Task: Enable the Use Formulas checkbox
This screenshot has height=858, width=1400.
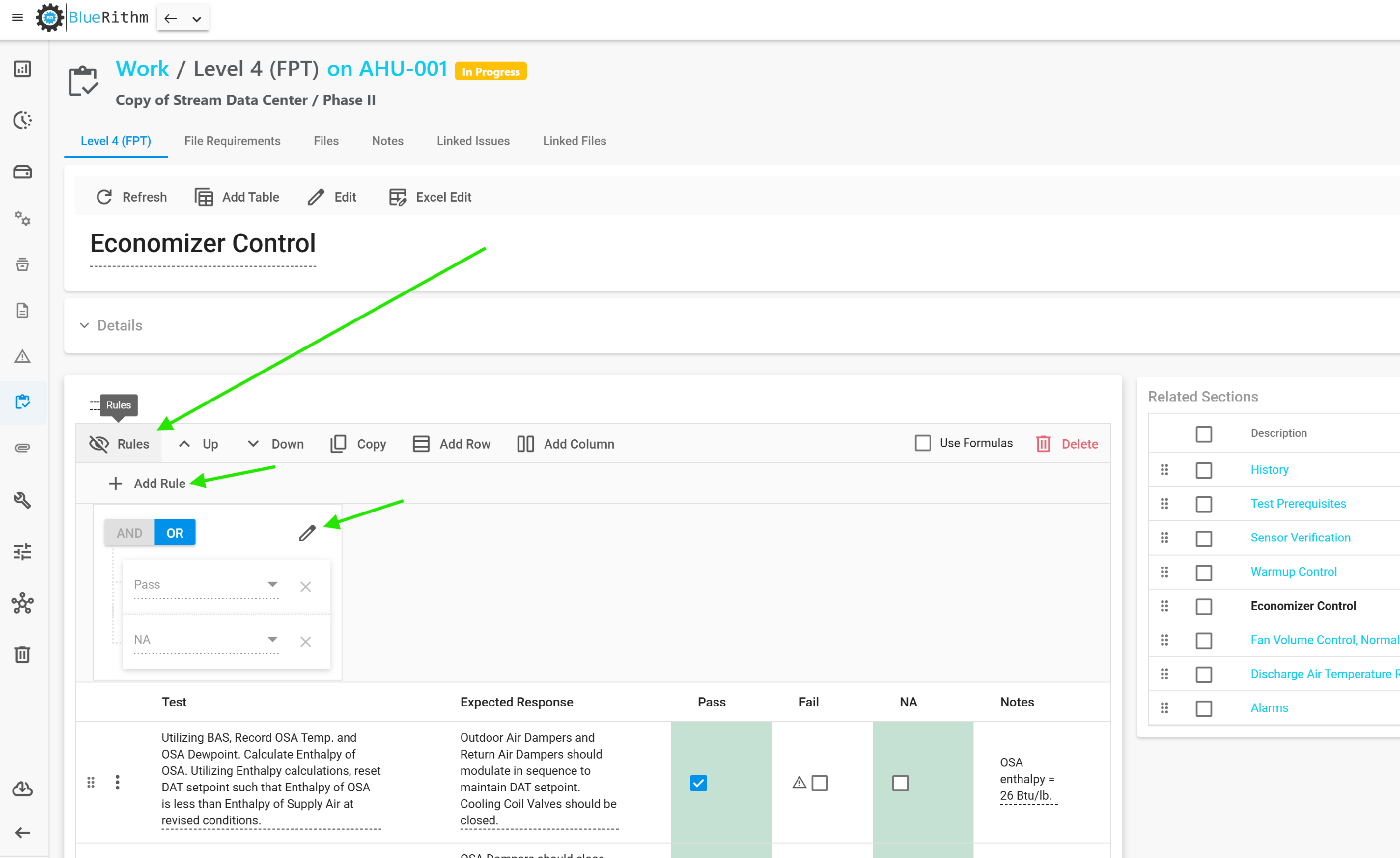Action: click(923, 443)
